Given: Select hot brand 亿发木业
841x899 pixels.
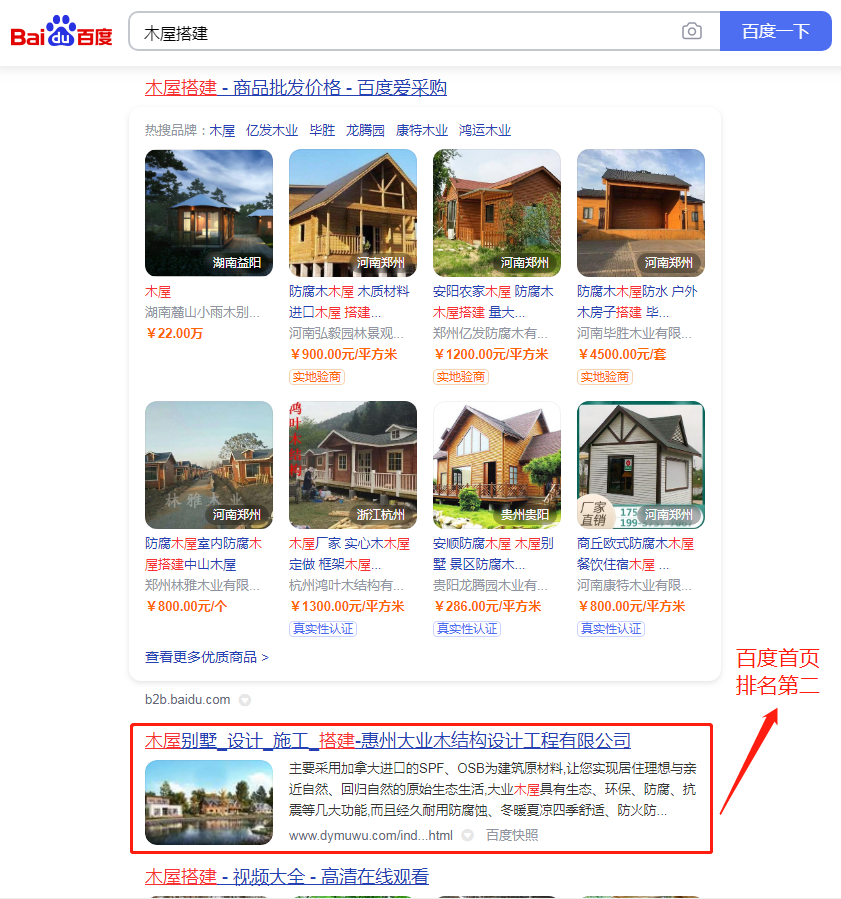Looking at the screenshot, I should 272,130.
